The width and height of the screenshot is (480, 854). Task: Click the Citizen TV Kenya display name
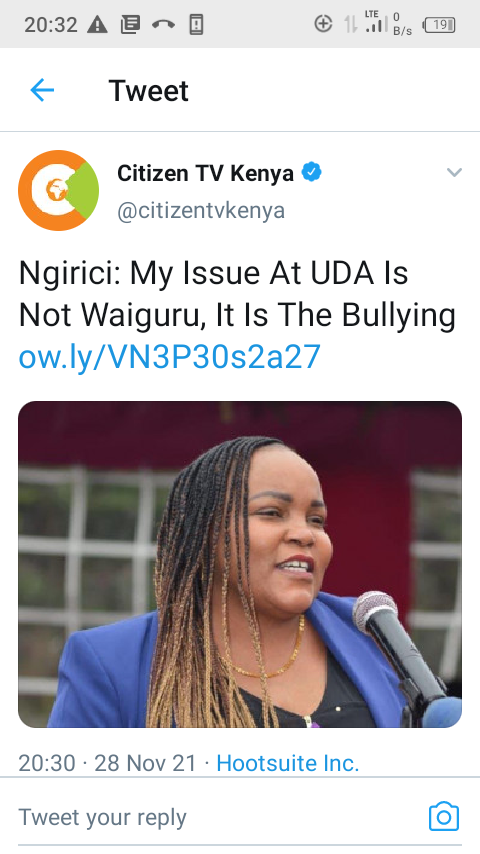pos(205,173)
